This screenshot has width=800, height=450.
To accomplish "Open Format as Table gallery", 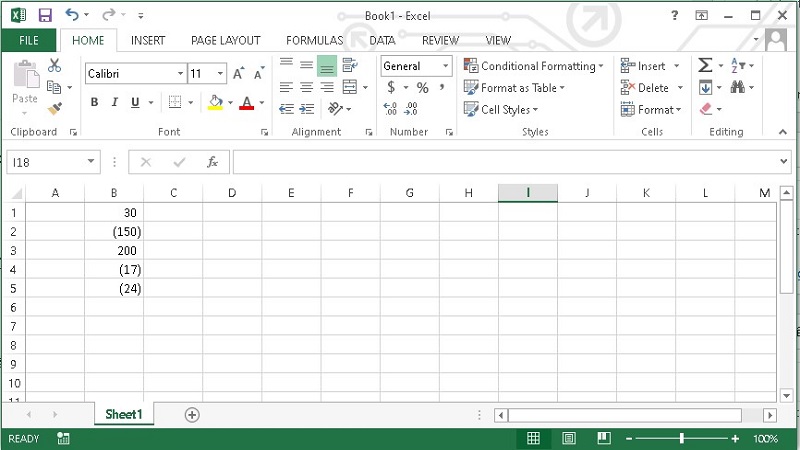I will click(x=514, y=88).
